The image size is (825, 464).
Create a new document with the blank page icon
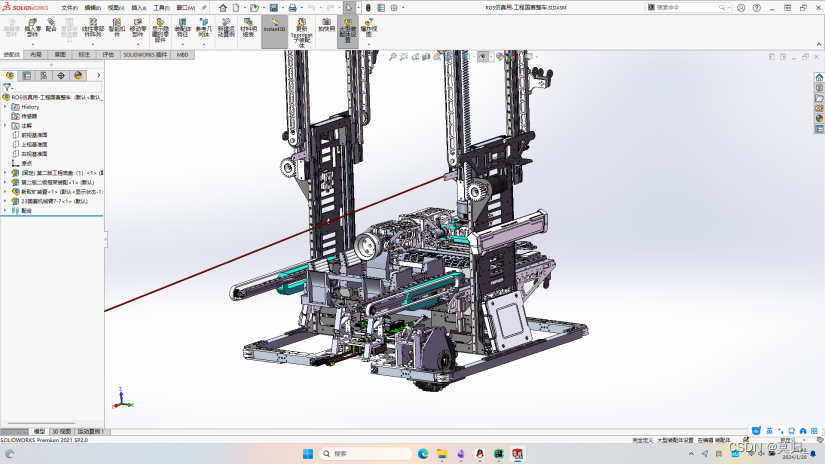pos(236,8)
